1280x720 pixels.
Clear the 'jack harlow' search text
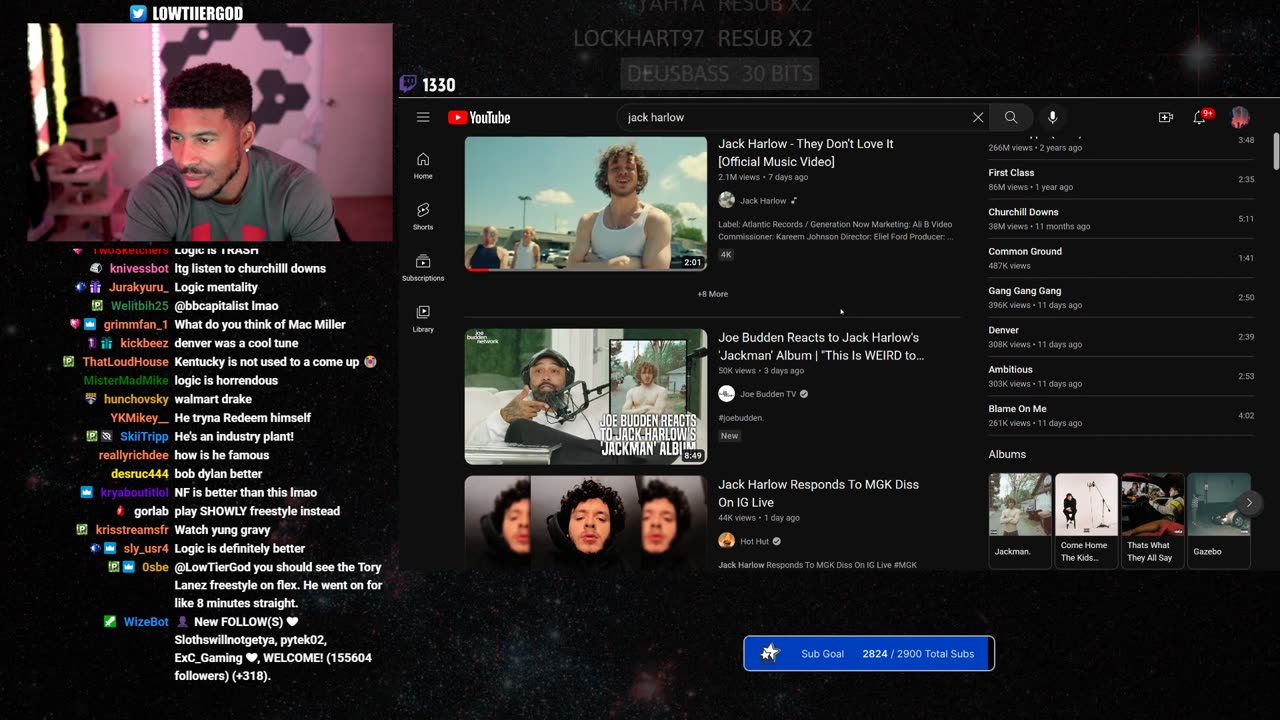pos(978,117)
